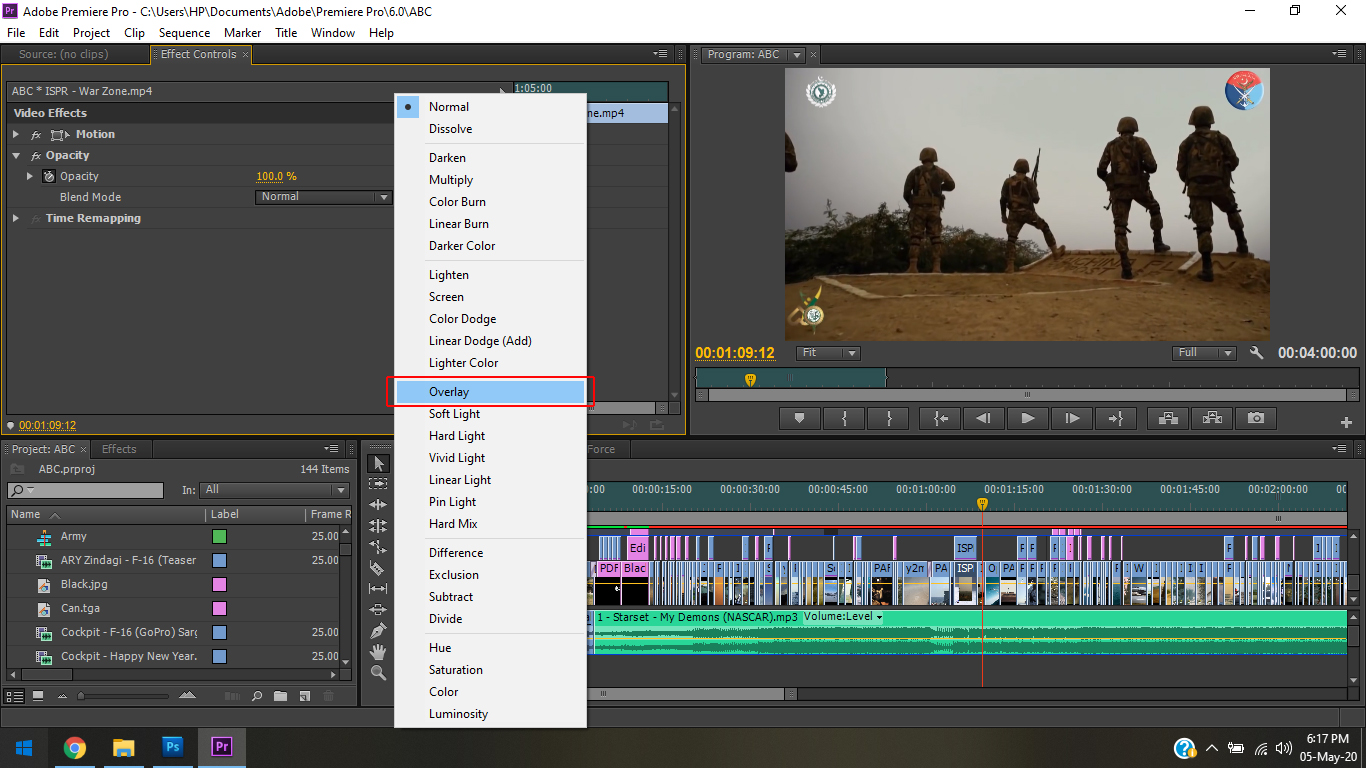Select the Track Select tool

pyautogui.click(x=378, y=484)
